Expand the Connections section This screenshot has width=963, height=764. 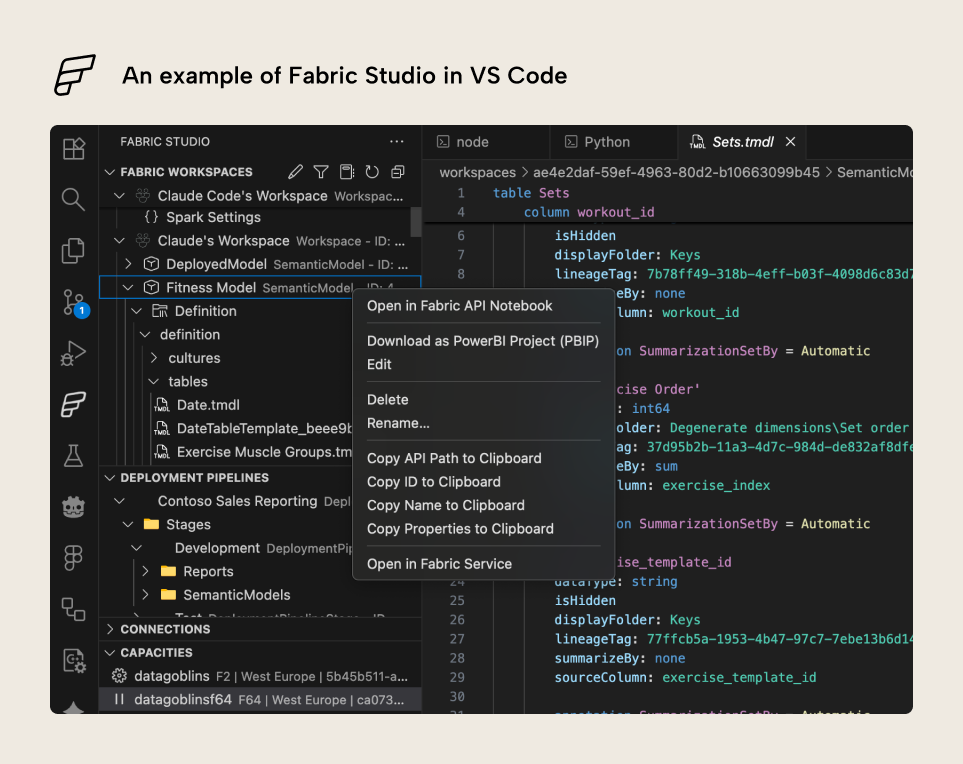[110, 629]
